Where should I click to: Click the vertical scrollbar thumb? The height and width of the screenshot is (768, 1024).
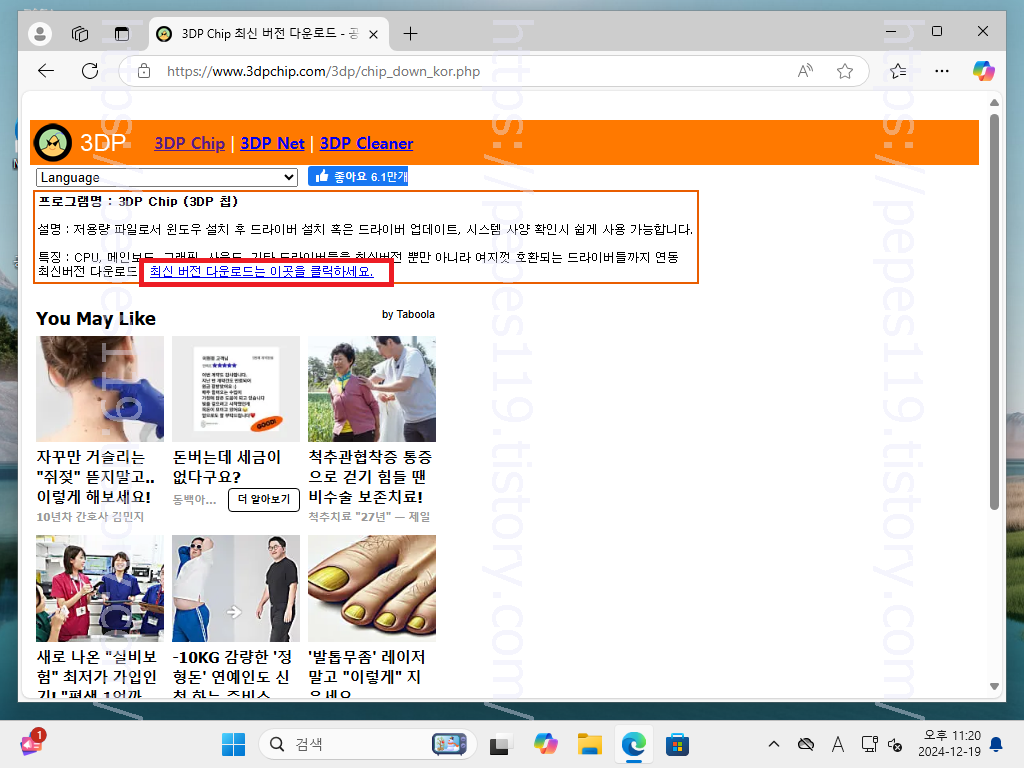994,312
